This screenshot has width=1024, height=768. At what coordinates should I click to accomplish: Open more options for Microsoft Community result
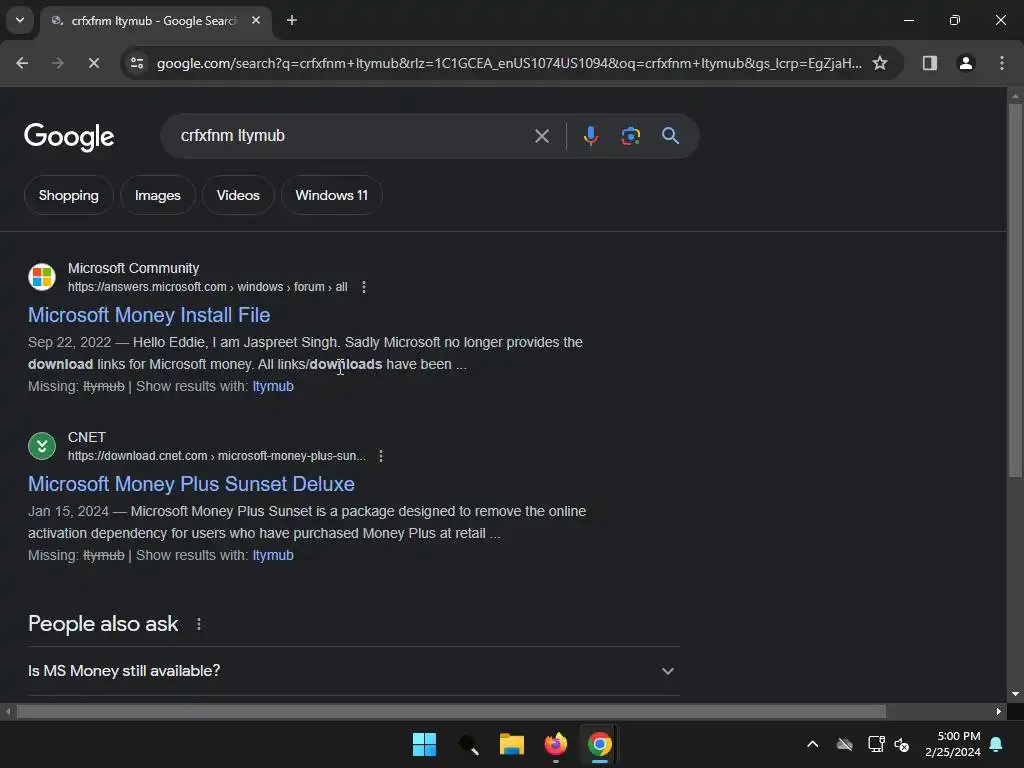point(364,287)
